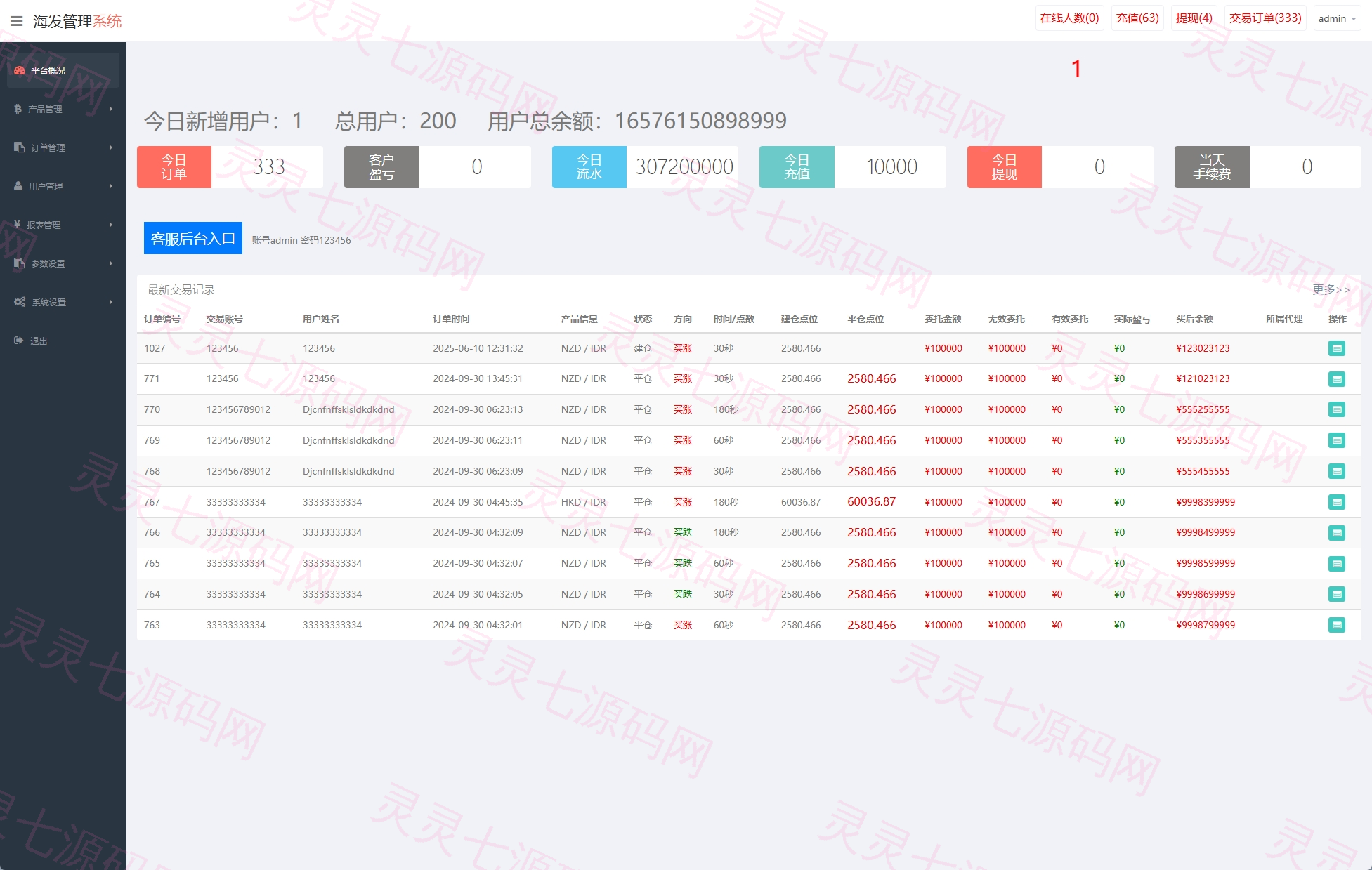Open details icon for order 767
The width and height of the screenshot is (1372, 870).
tap(1336, 502)
